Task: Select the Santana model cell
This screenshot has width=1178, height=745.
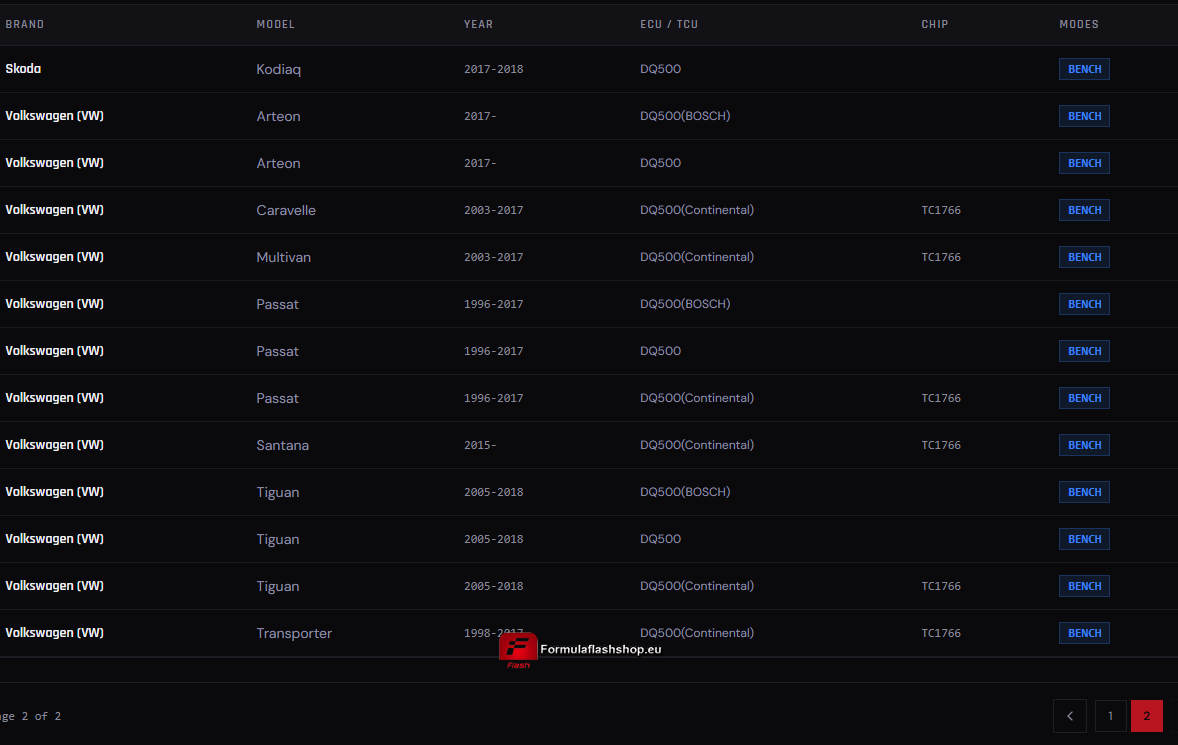Action: pyautogui.click(x=282, y=445)
